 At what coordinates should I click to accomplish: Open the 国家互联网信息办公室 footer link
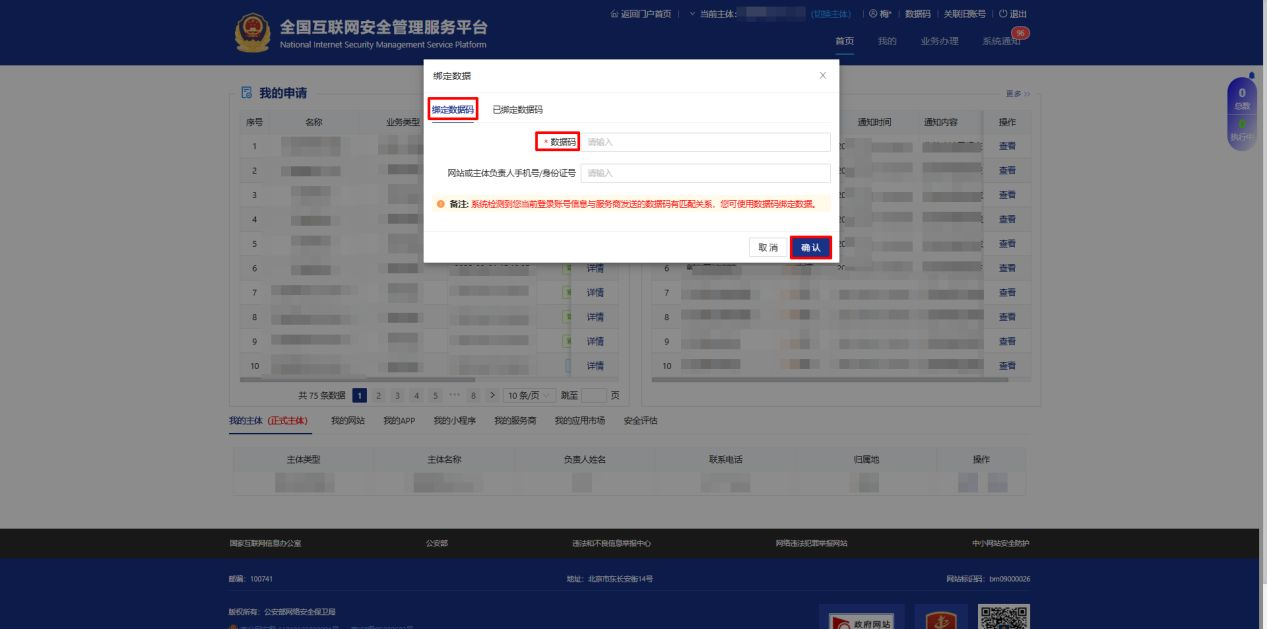[x=265, y=543]
